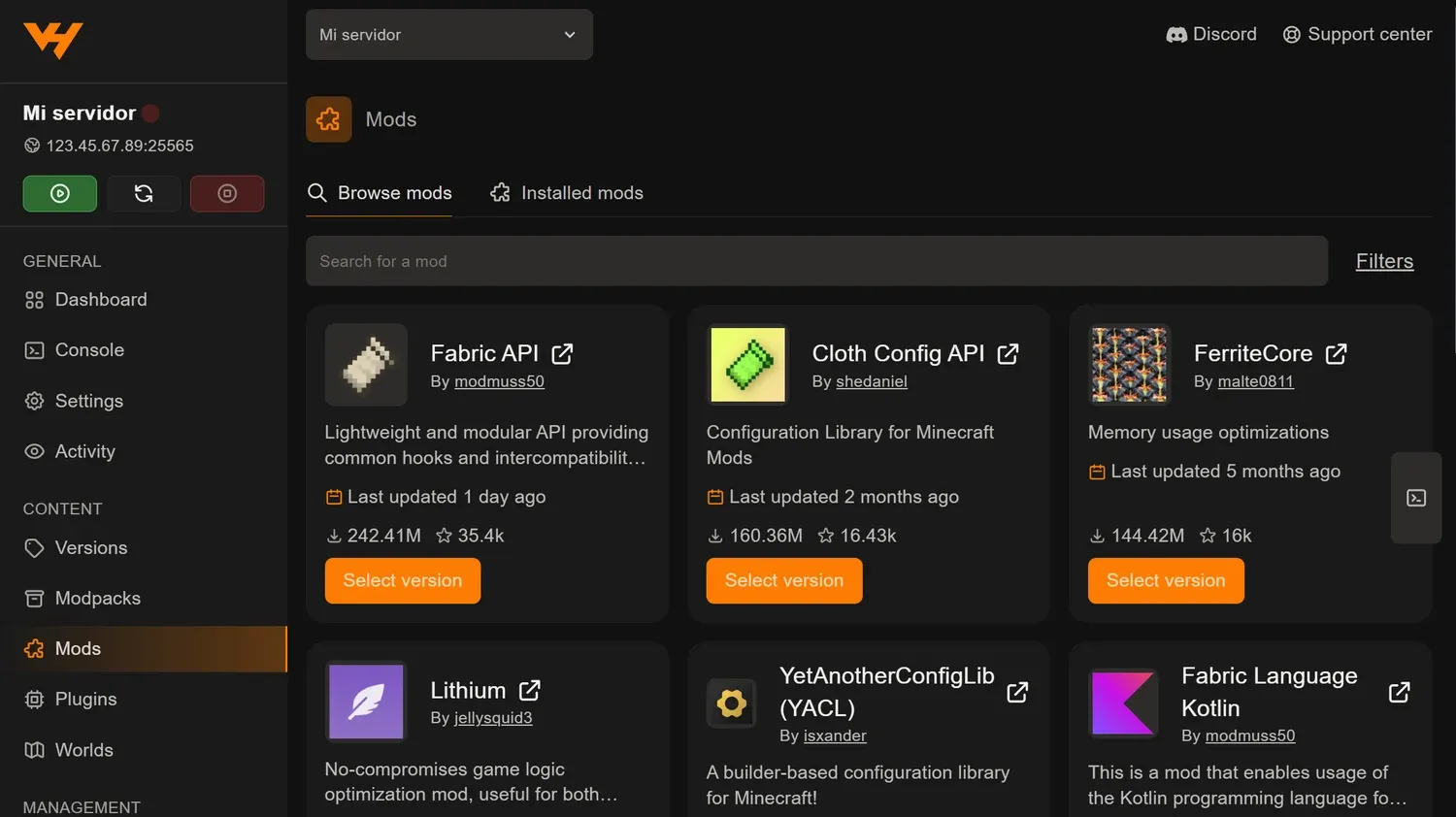The image size is (1456, 817).
Task: Click the FerriteCore title
Action: [1253, 353]
